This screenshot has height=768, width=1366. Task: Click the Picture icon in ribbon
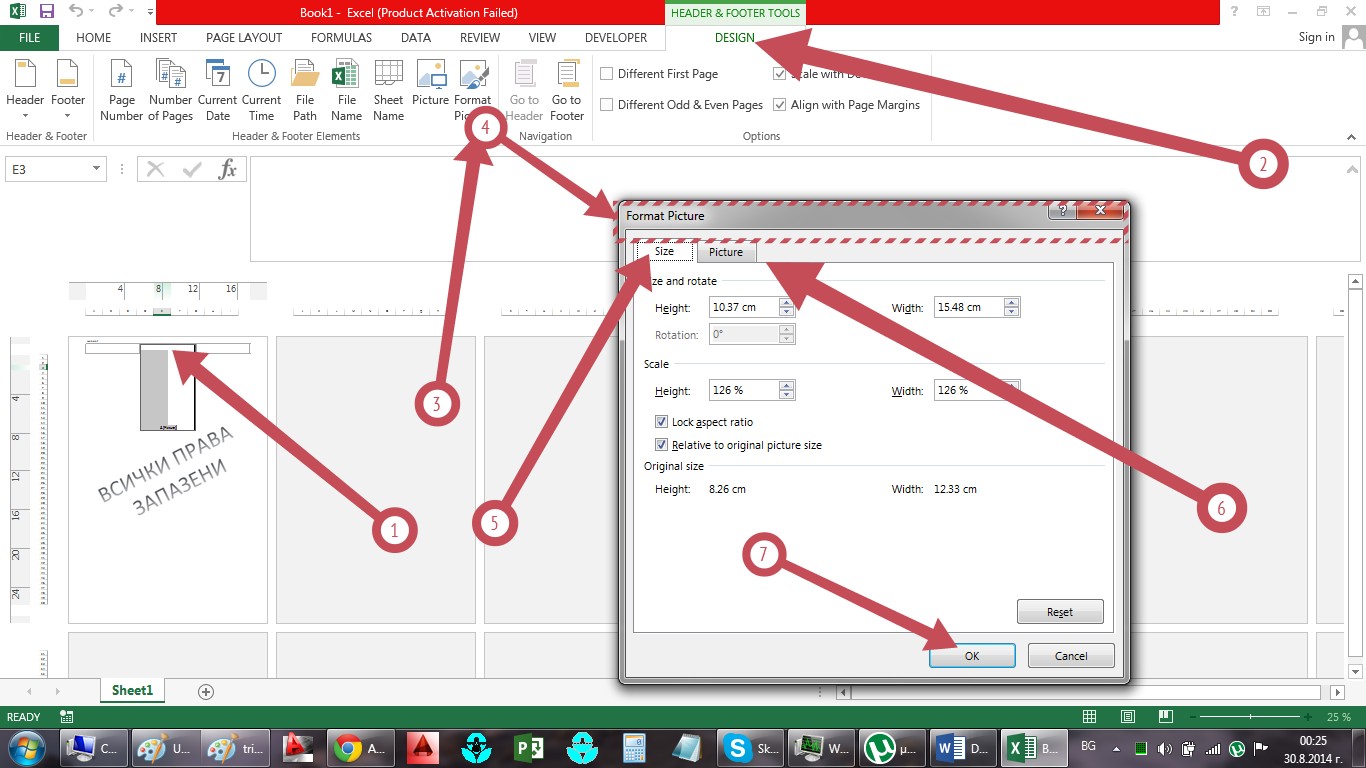coord(430,84)
